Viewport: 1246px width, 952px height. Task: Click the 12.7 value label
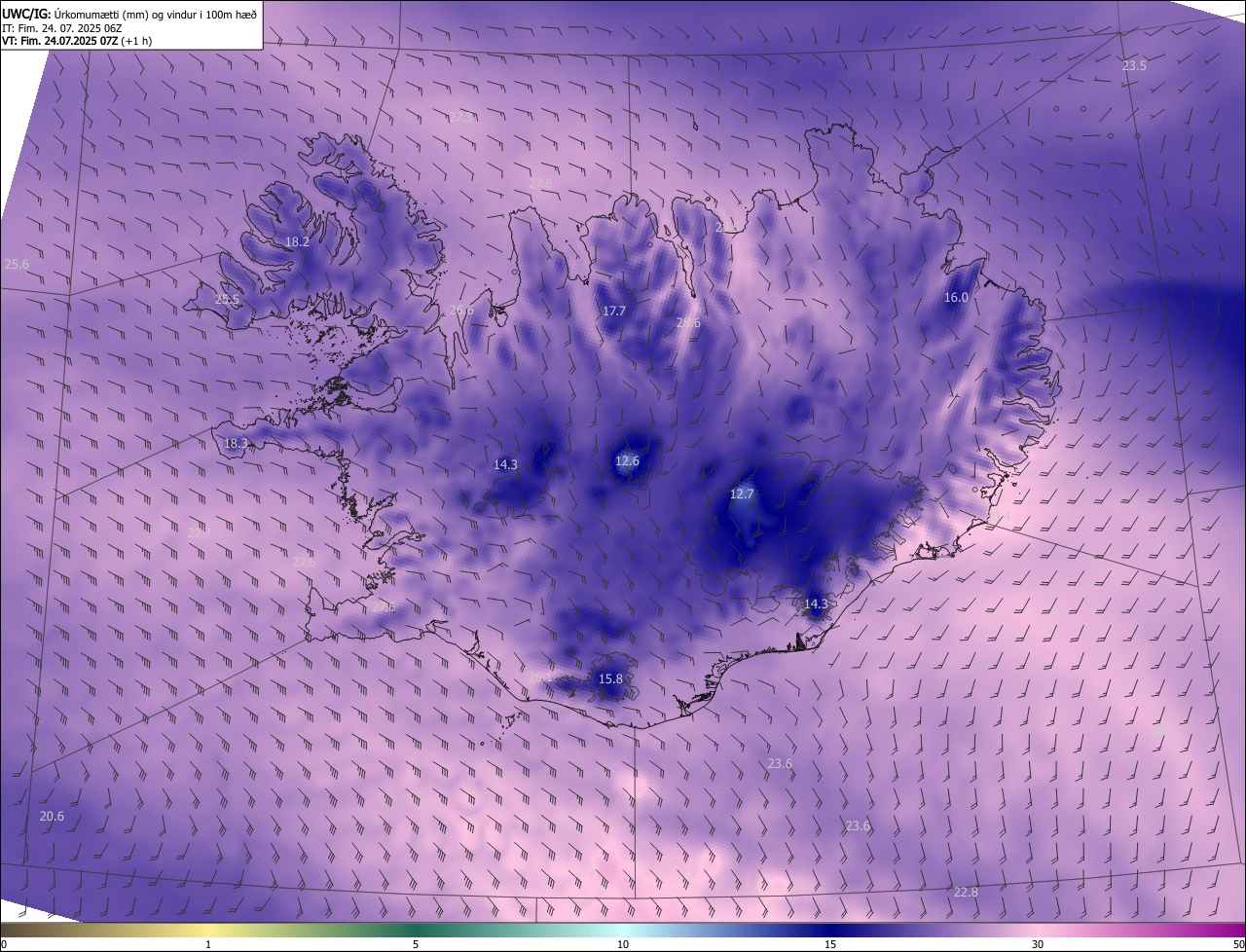click(x=742, y=494)
